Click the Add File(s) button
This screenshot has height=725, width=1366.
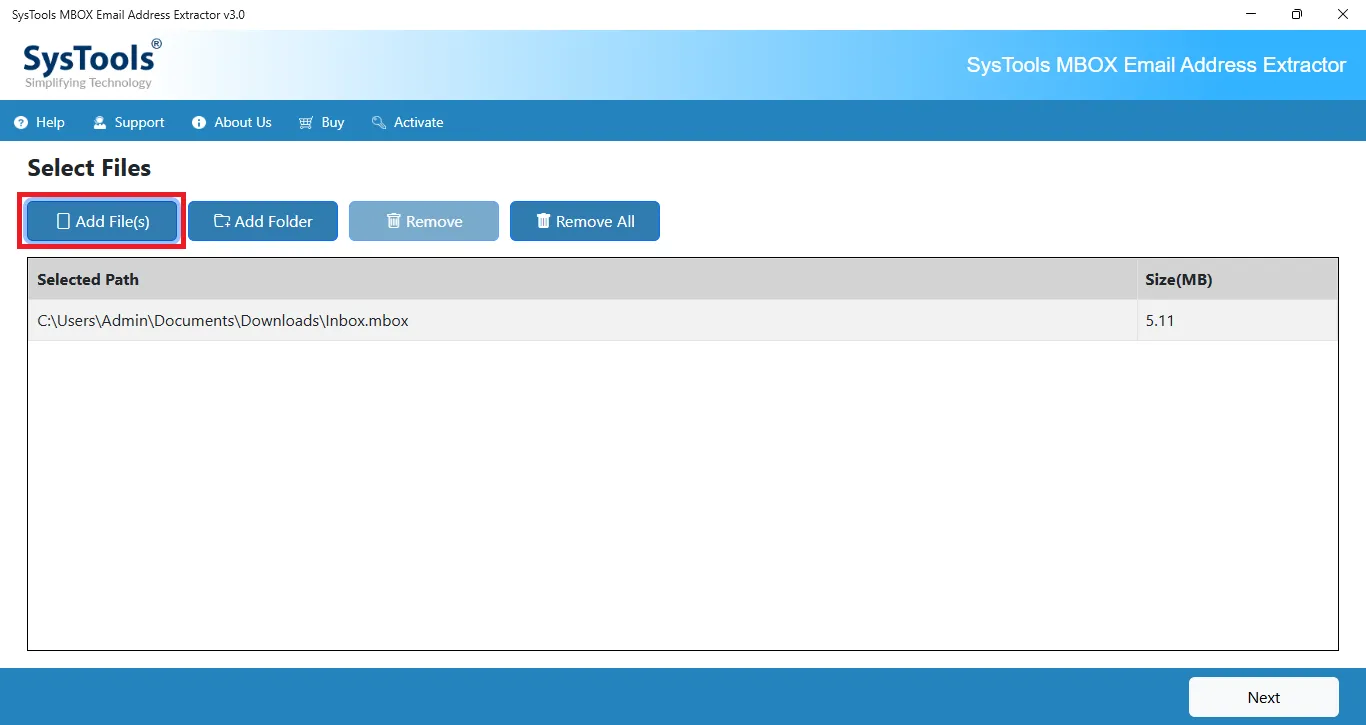tap(102, 221)
